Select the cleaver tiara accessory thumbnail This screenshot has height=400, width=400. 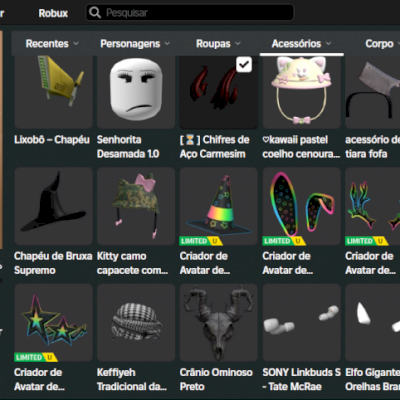coord(373,92)
